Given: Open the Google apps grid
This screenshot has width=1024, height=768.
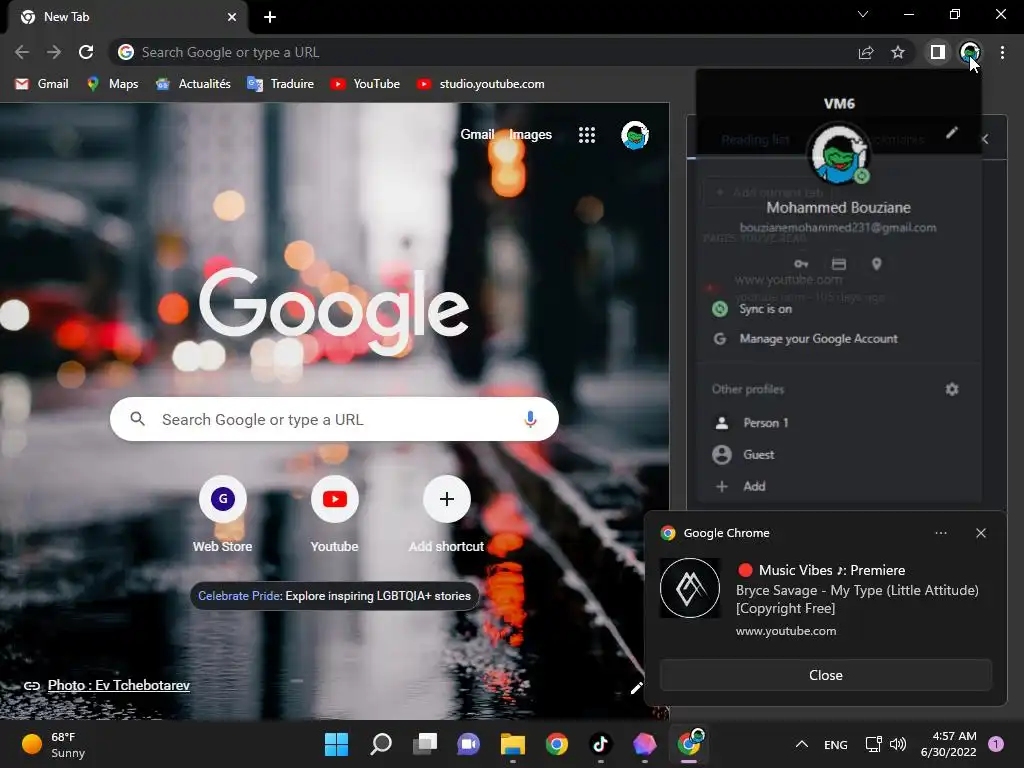Looking at the screenshot, I should pyautogui.click(x=586, y=135).
